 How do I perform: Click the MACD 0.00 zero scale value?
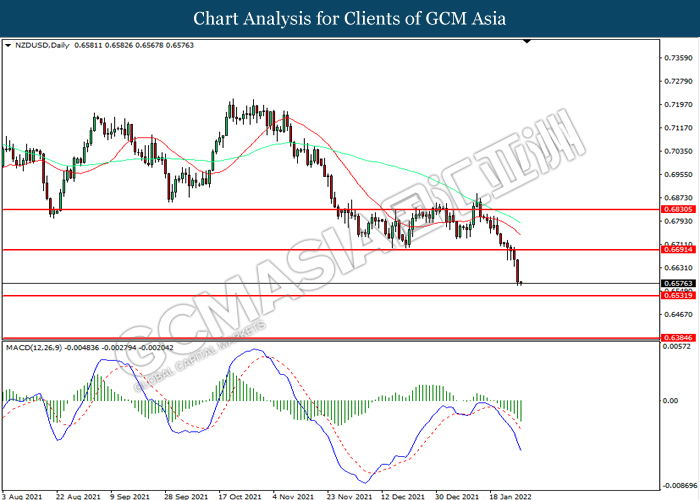[x=670, y=401]
